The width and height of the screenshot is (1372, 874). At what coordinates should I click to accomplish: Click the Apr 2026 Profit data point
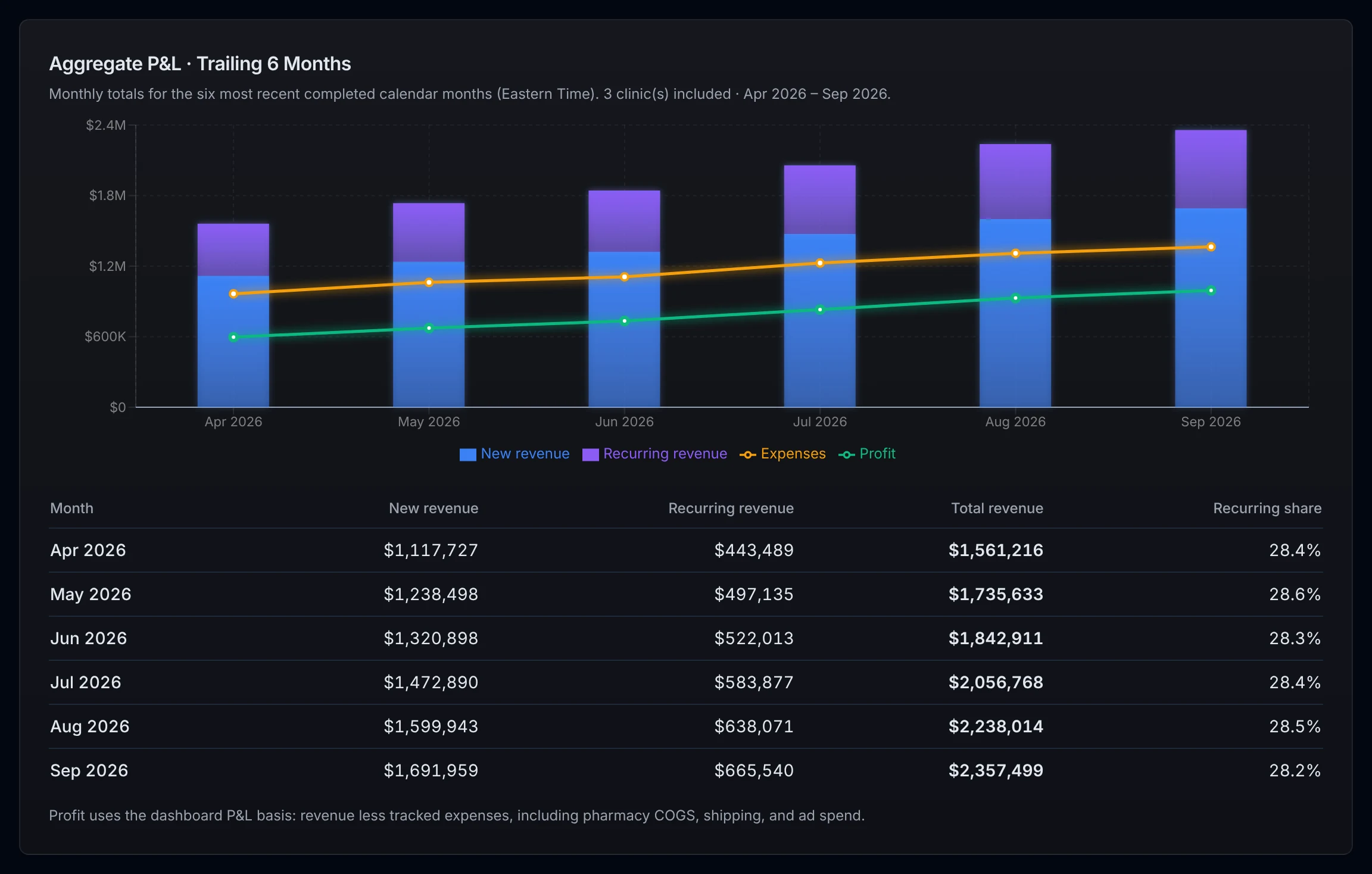(x=233, y=337)
